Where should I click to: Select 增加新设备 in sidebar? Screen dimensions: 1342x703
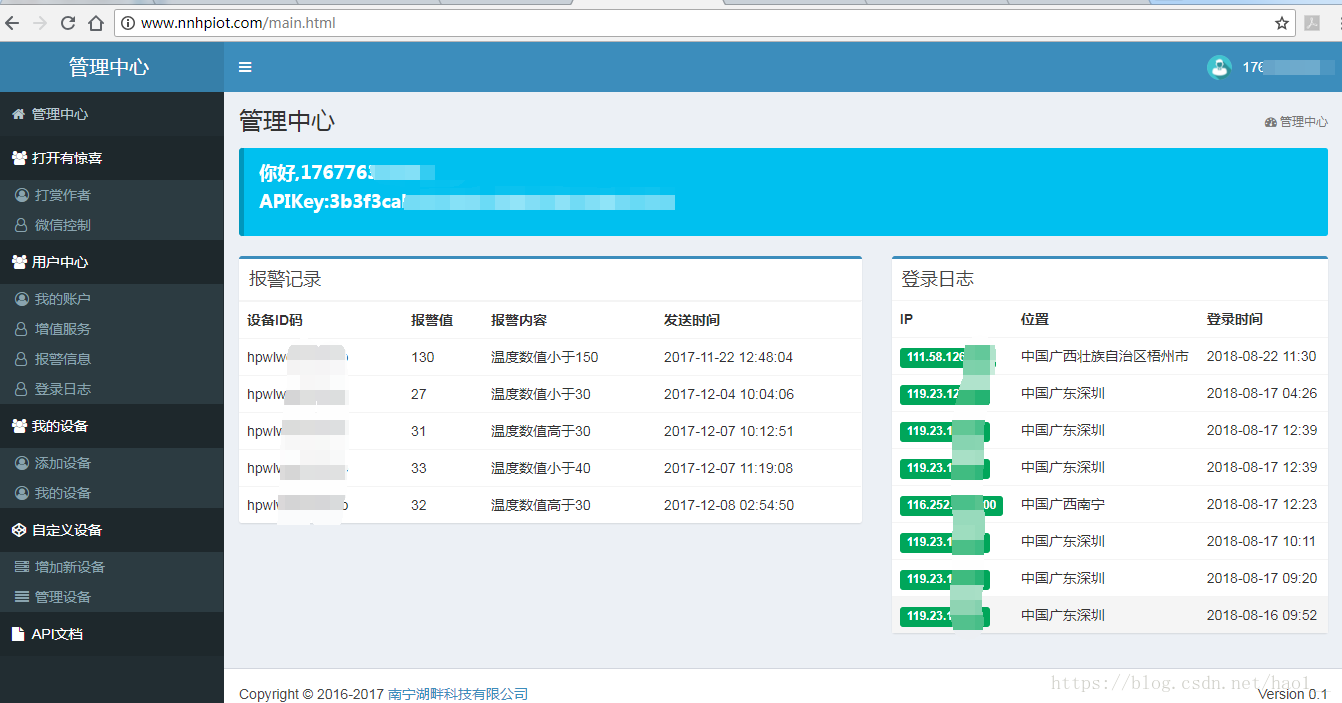112,567
